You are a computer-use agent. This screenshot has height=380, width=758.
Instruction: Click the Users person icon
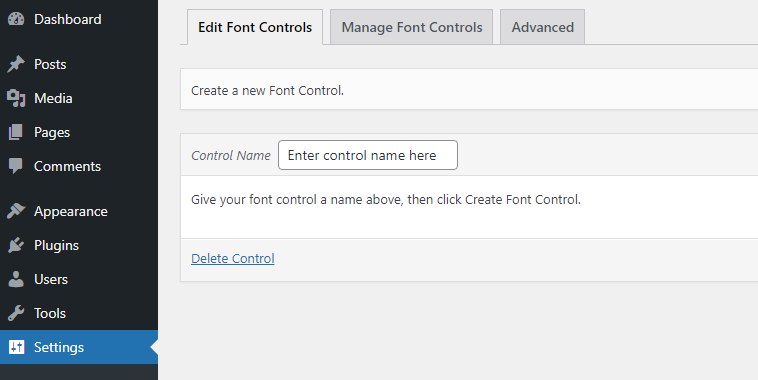tap(16, 279)
